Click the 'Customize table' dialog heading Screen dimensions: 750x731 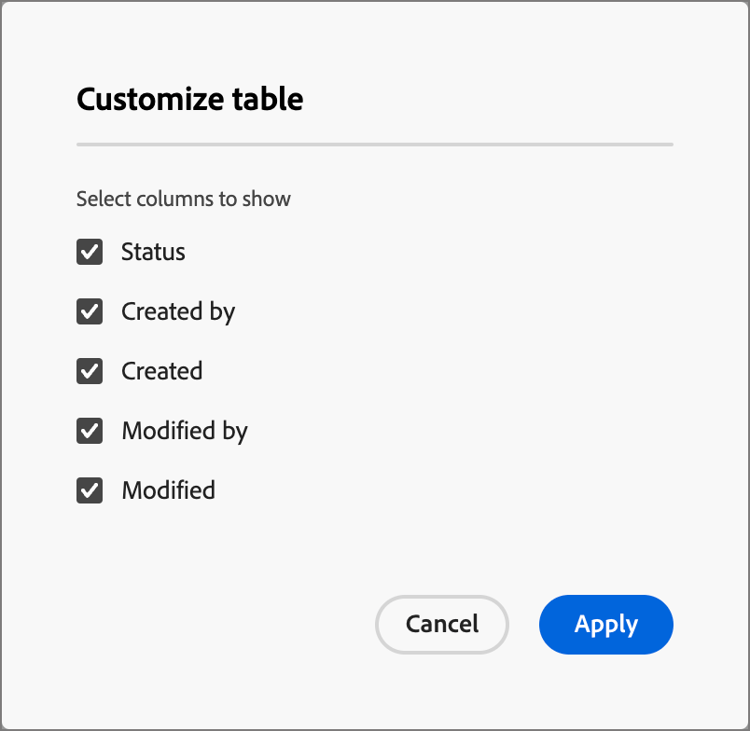[x=190, y=100]
